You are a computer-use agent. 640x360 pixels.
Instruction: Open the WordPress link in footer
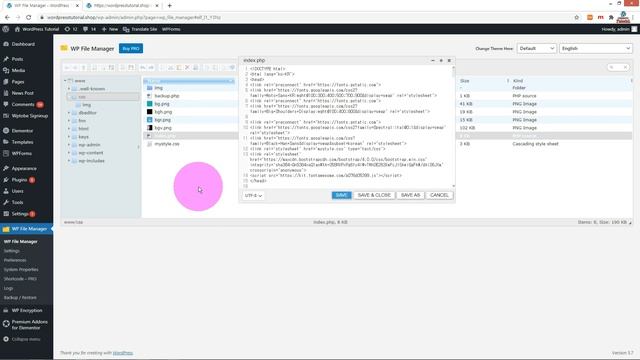[x=122, y=353]
